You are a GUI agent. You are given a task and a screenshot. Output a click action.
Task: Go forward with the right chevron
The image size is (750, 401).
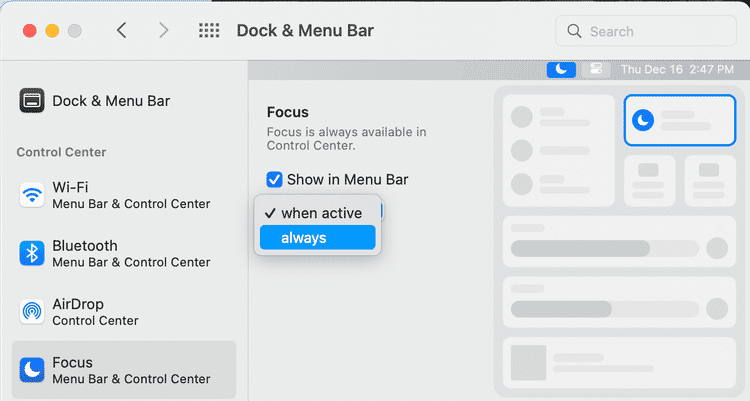pos(163,31)
